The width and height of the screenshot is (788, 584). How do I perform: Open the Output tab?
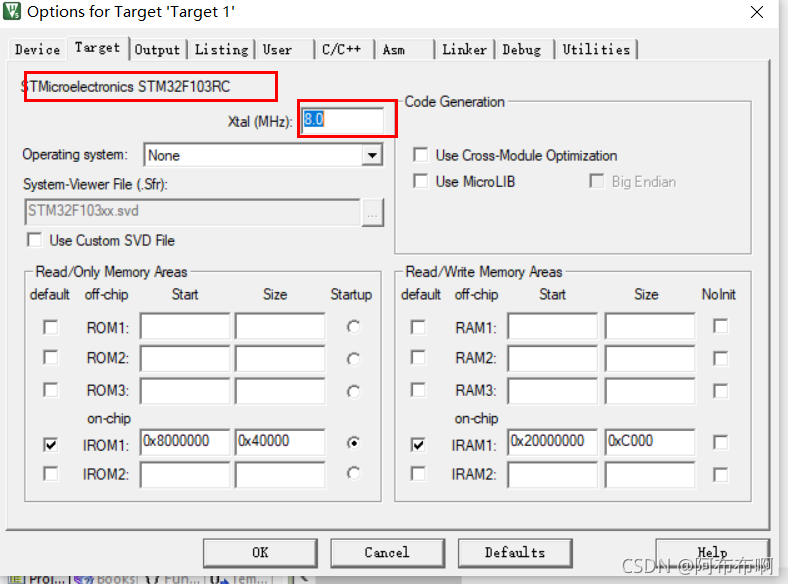[157, 49]
